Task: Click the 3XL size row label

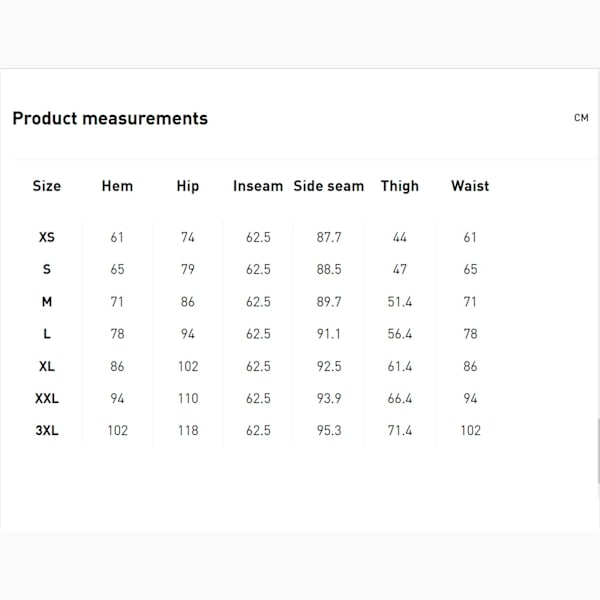Action: tap(47, 430)
